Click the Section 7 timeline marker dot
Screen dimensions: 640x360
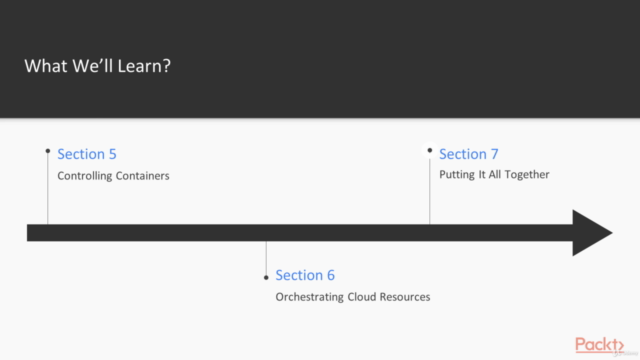pos(430,151)
